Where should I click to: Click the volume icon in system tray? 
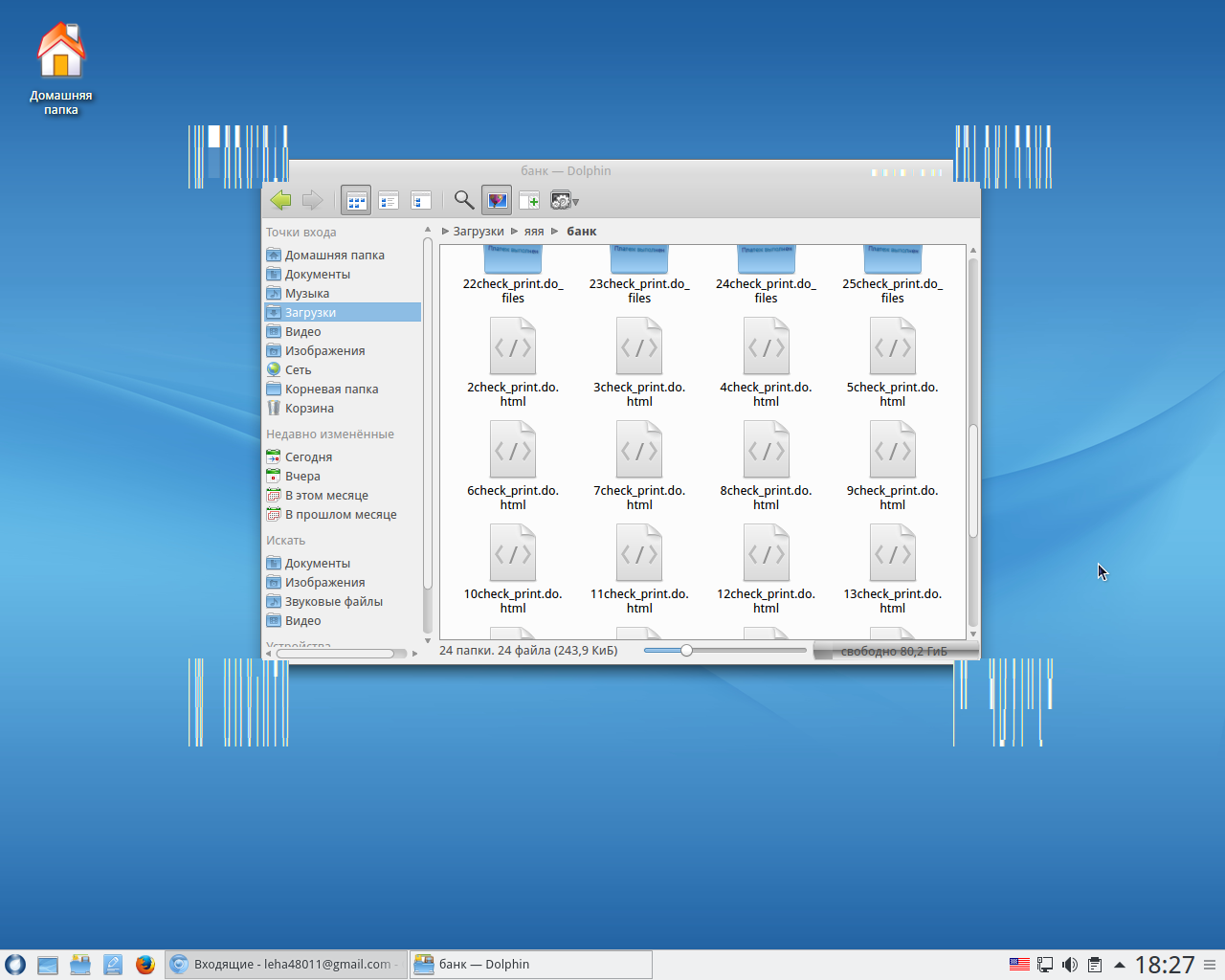click(x=1070, y=965)
